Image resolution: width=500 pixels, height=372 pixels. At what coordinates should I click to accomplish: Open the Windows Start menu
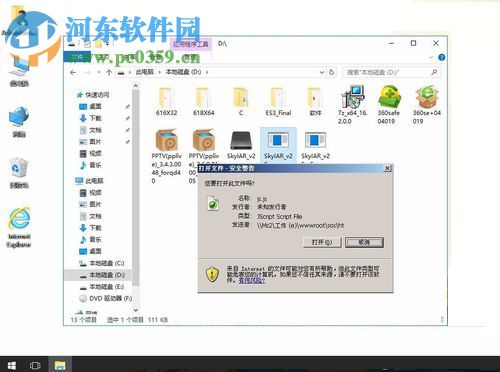(12, 365)
